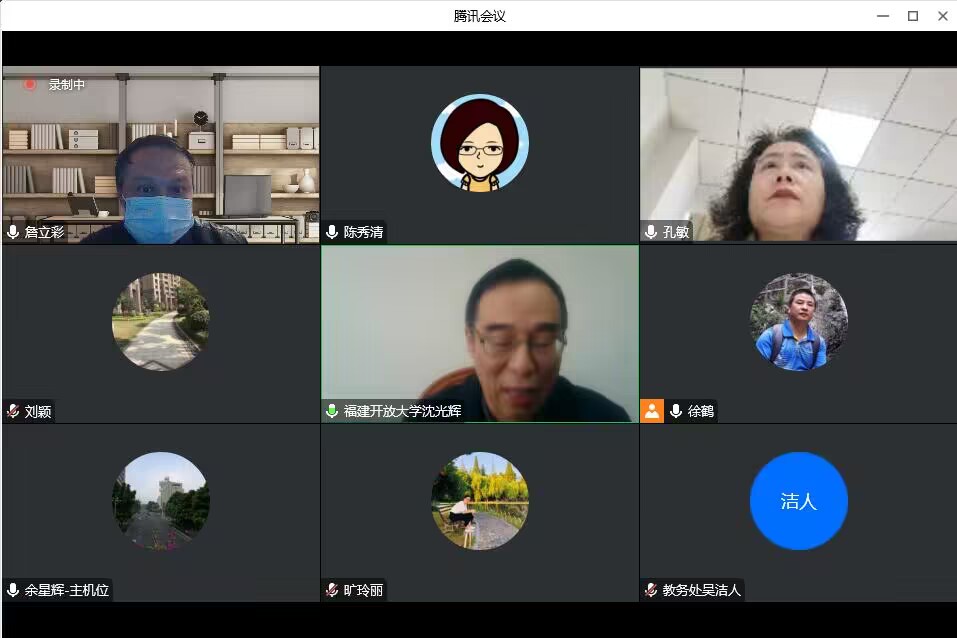Select 旷玲丽's park bench avatar
The height and width of the screenshot is (638, 957).
click(x=479, y=501)
